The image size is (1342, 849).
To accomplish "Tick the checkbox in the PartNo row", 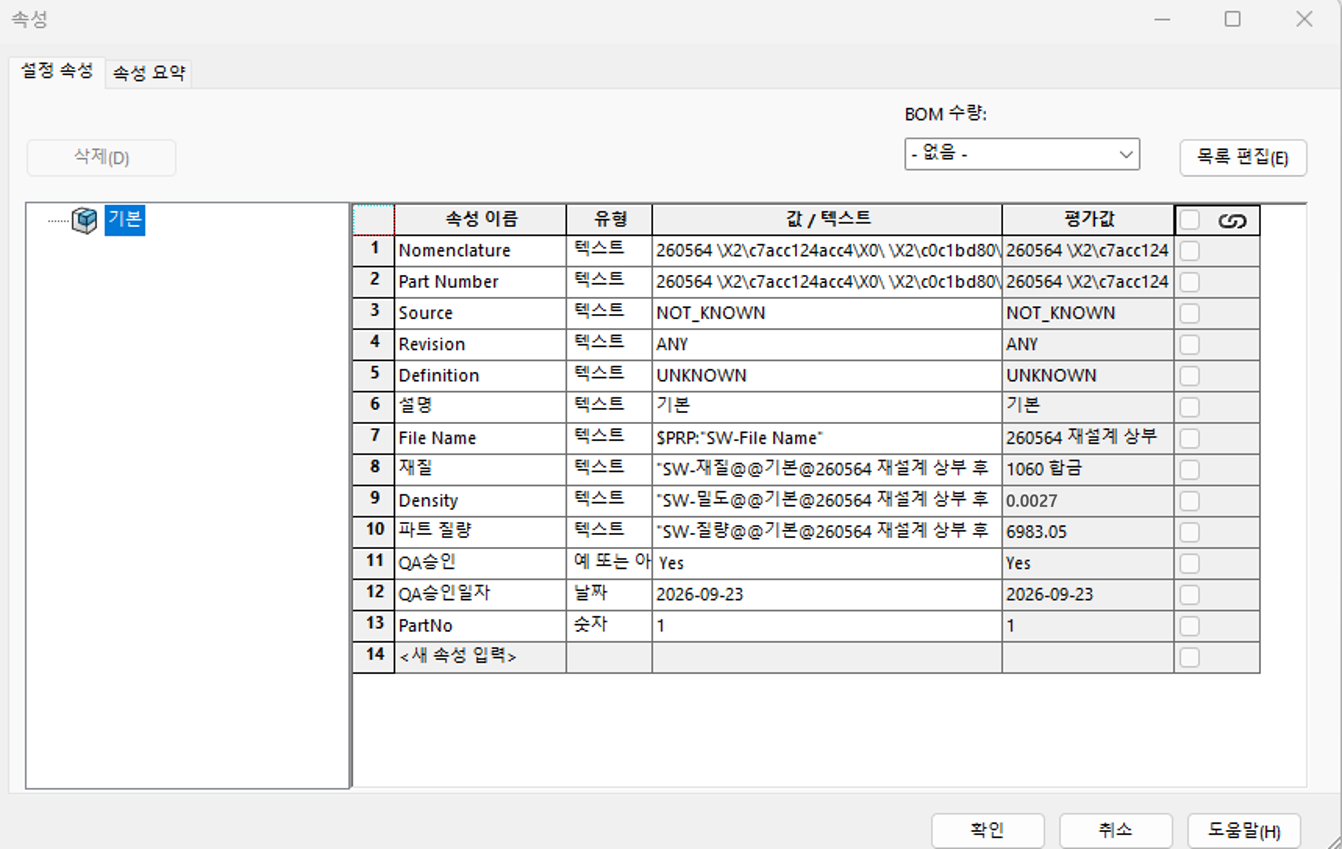I will click(1189, 626).
